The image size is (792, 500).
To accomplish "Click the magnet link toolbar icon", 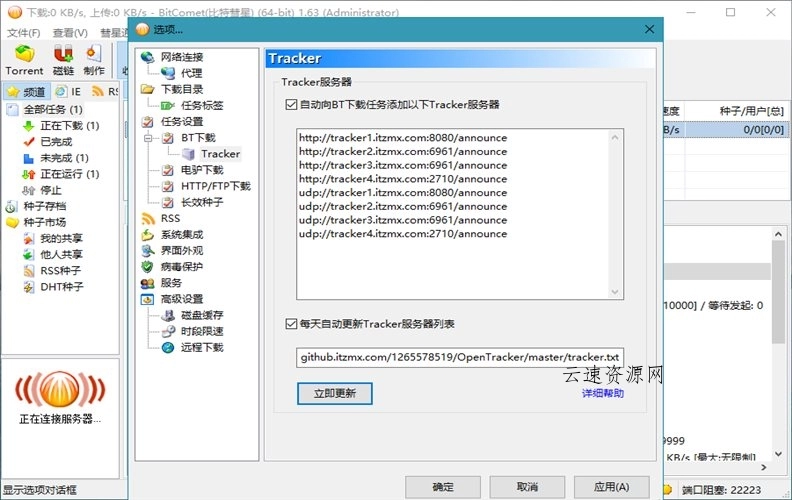I will click(63, 60).
